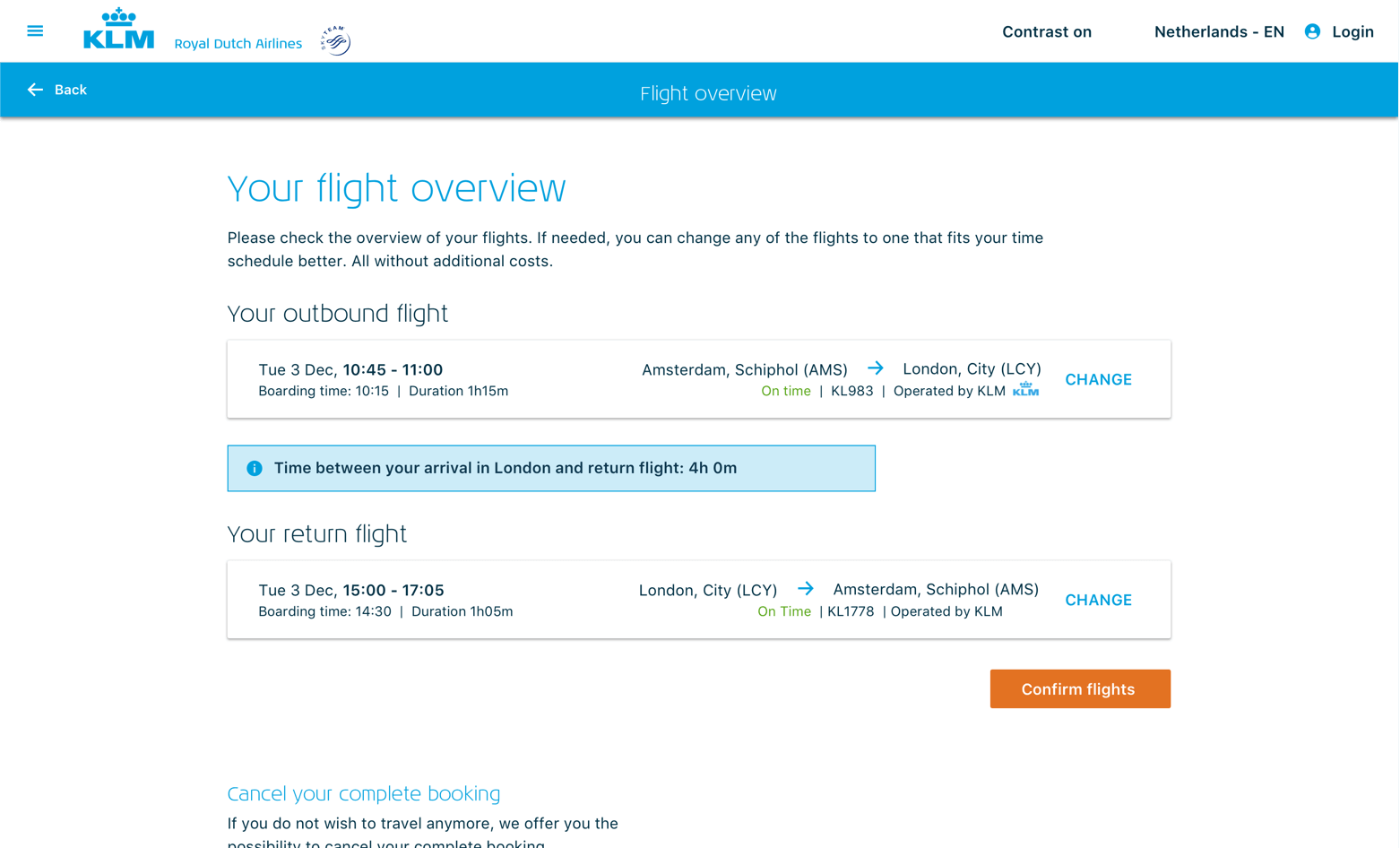Click the info icon in layover notice

255,468
